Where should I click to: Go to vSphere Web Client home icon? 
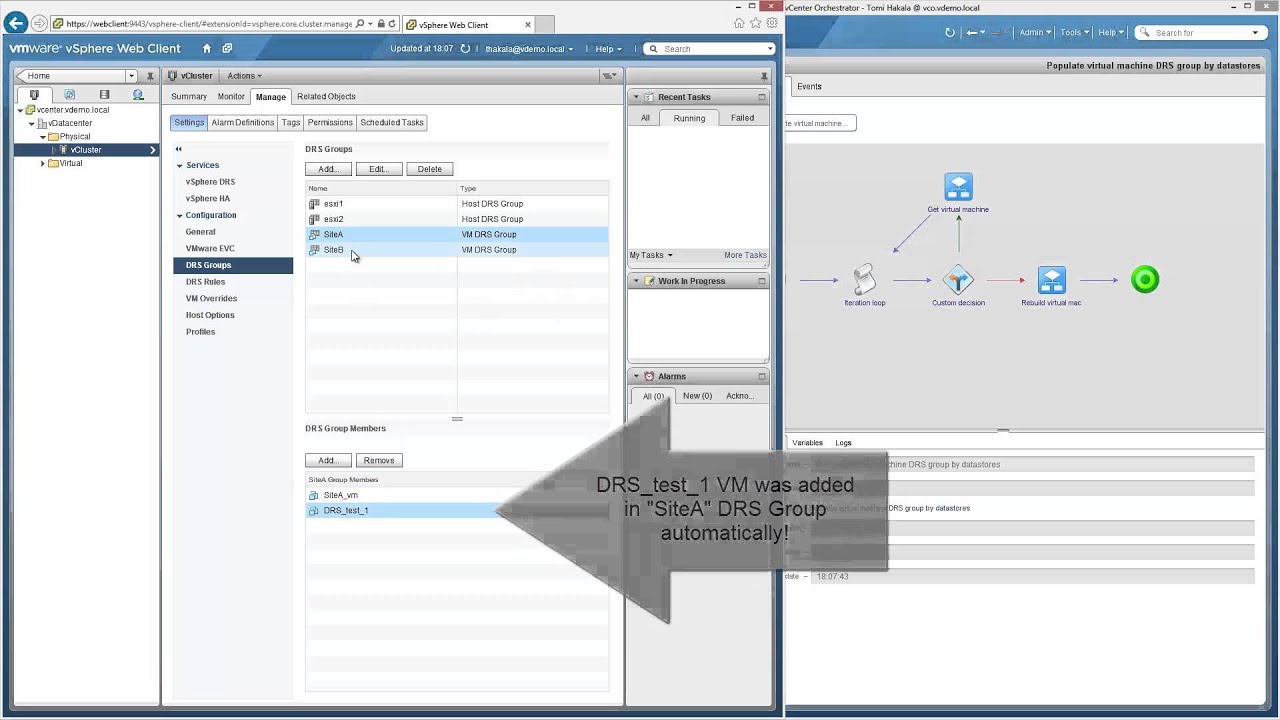coord(207,48)
